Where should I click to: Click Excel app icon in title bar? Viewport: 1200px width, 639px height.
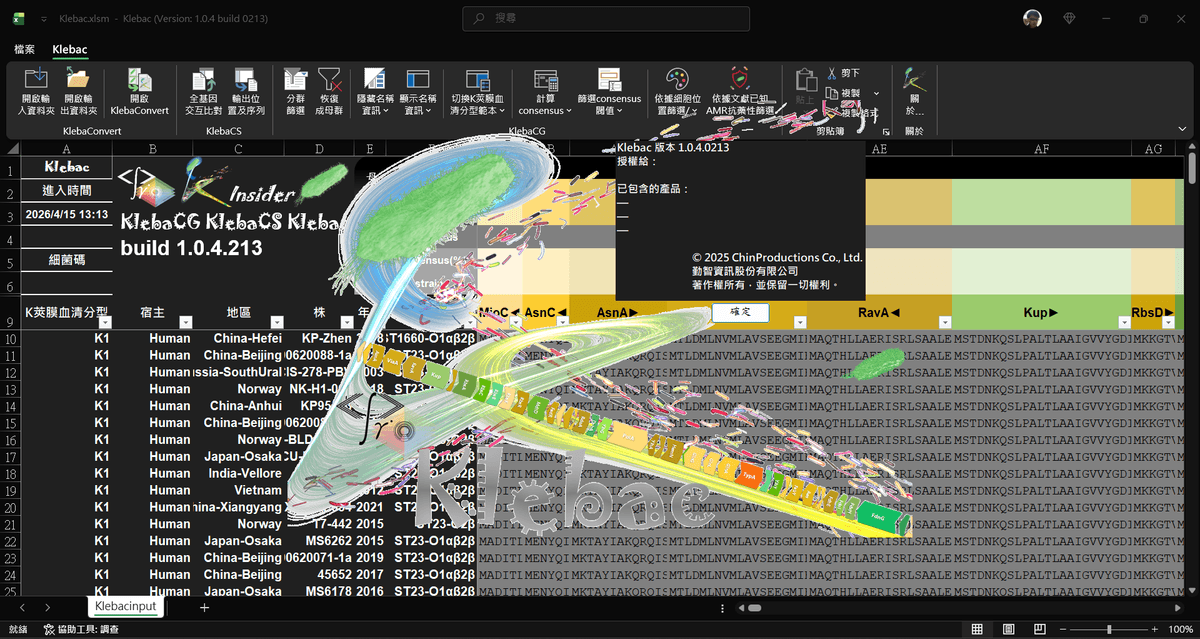coord(20,18)
